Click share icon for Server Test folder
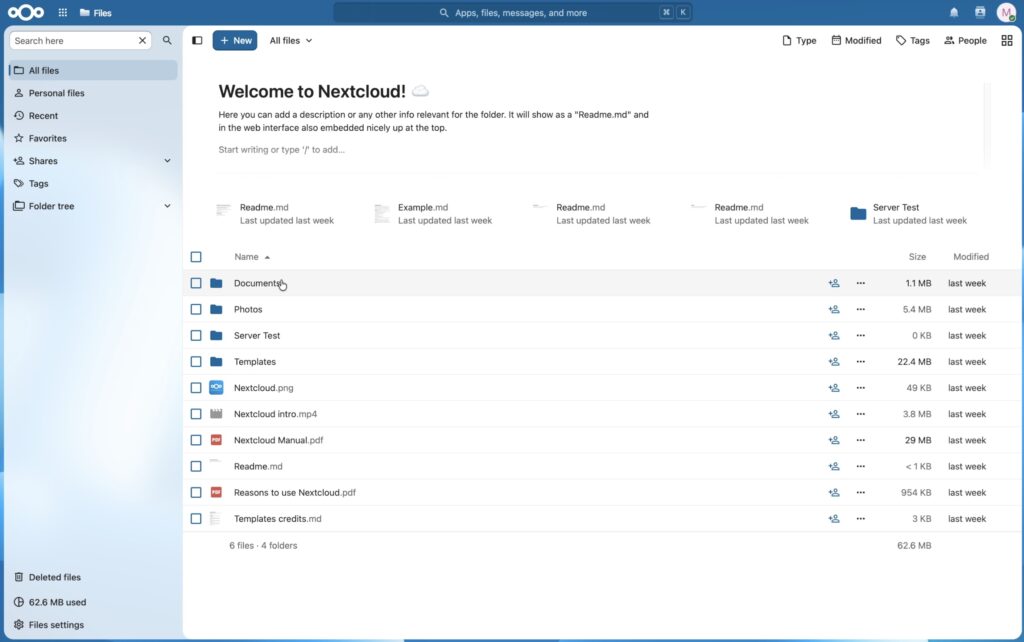Viewport: 1024px width, 642px height. [x=834, y=336]
